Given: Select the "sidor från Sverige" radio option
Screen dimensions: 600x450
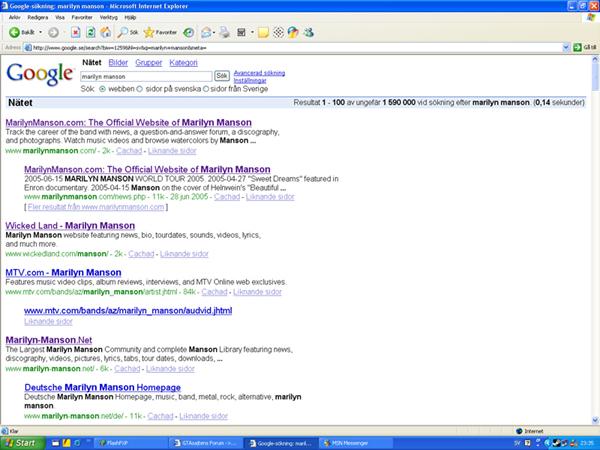Looking at the screenshot, I should point(206,88).
